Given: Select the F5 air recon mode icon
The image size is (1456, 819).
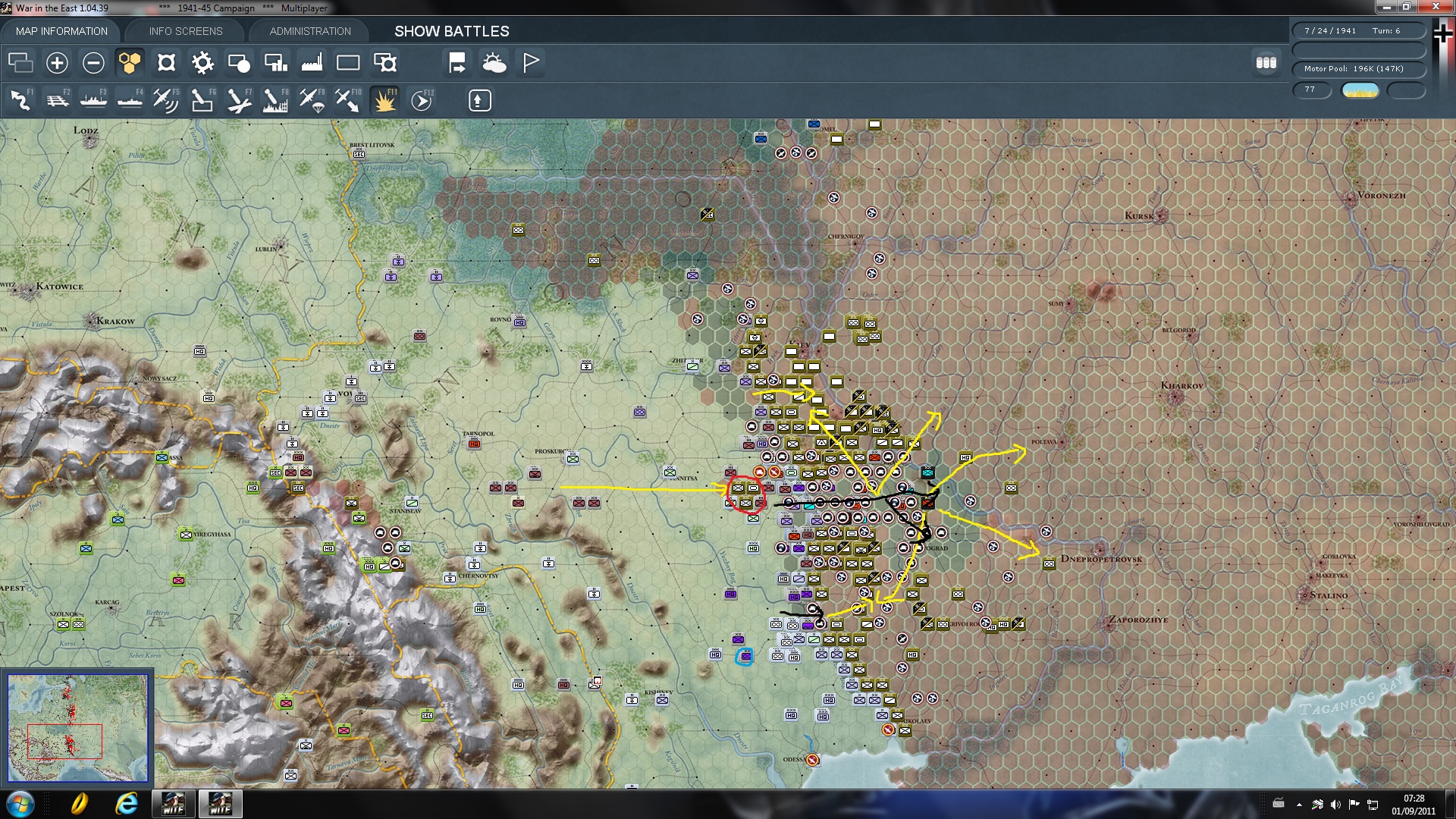Looking at the screenshot, I should click(166, 100).
